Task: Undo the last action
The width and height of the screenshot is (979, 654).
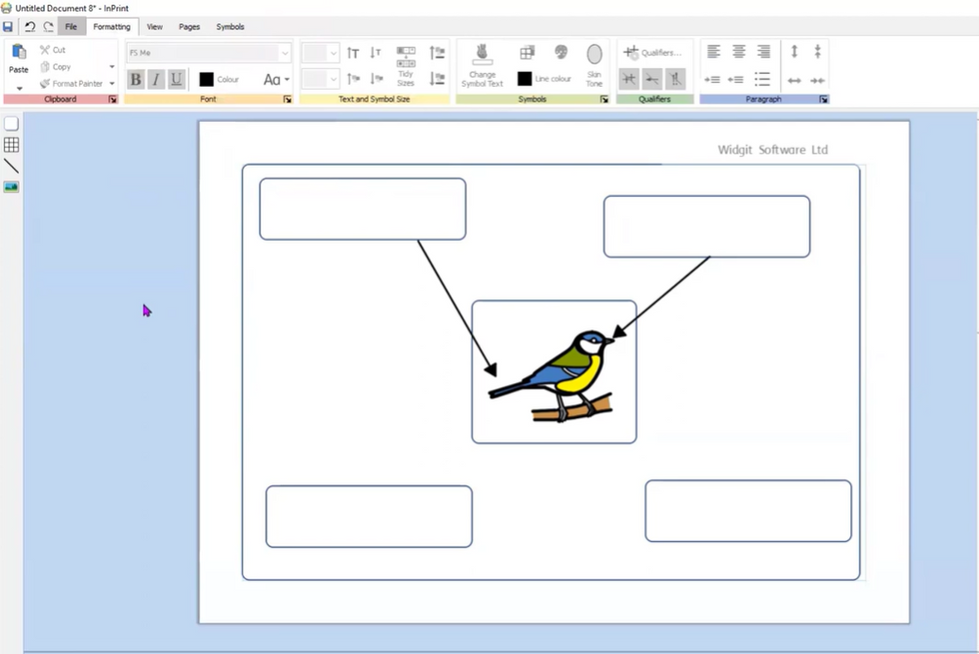Action: point(29,27)
